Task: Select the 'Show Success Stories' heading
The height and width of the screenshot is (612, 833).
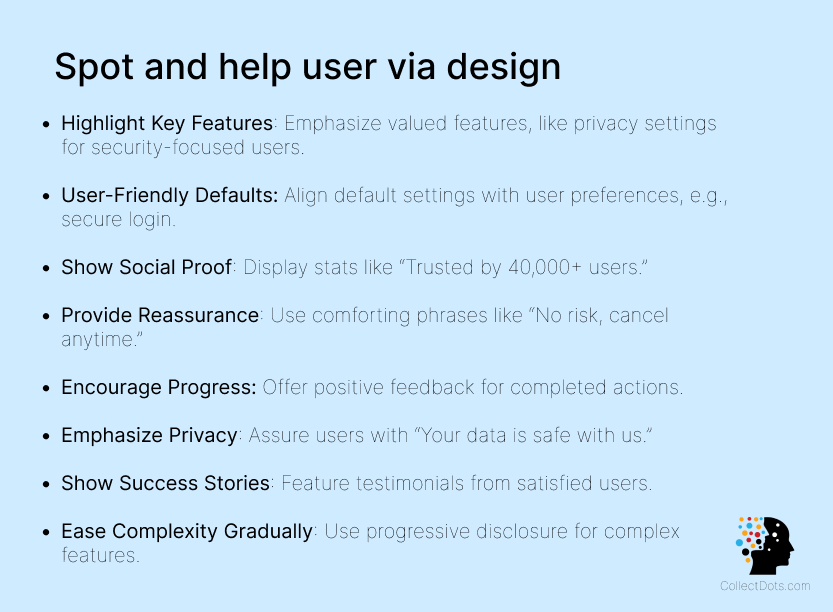Action: click(x=165, y=483)
